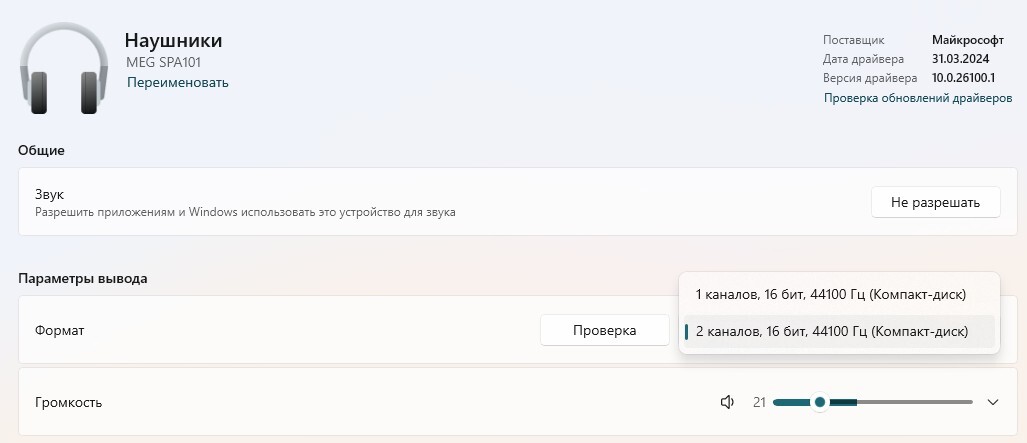Click the Параметры вывода section header
This screenshot has height=443, width=1027.
[x=83, y=279]
